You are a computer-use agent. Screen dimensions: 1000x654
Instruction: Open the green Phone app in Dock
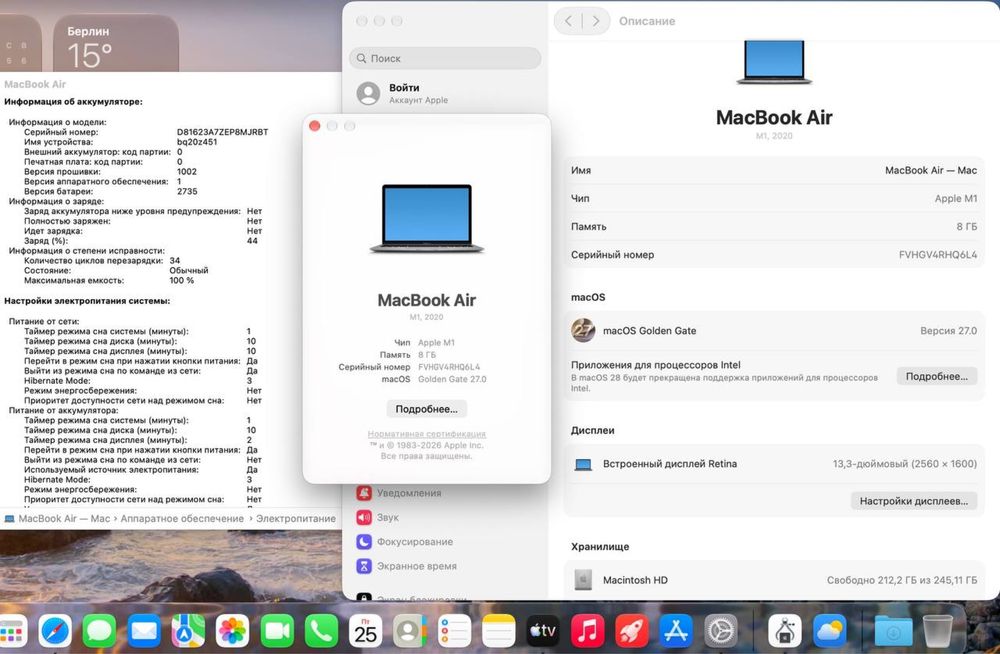click(x=321, y=632)
